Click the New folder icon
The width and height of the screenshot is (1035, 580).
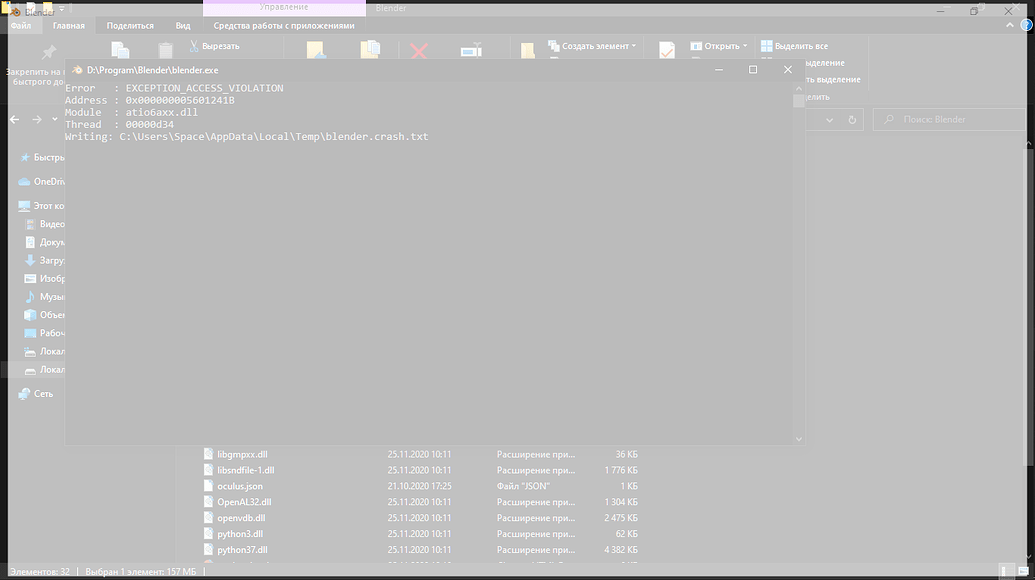pos(527,51)
